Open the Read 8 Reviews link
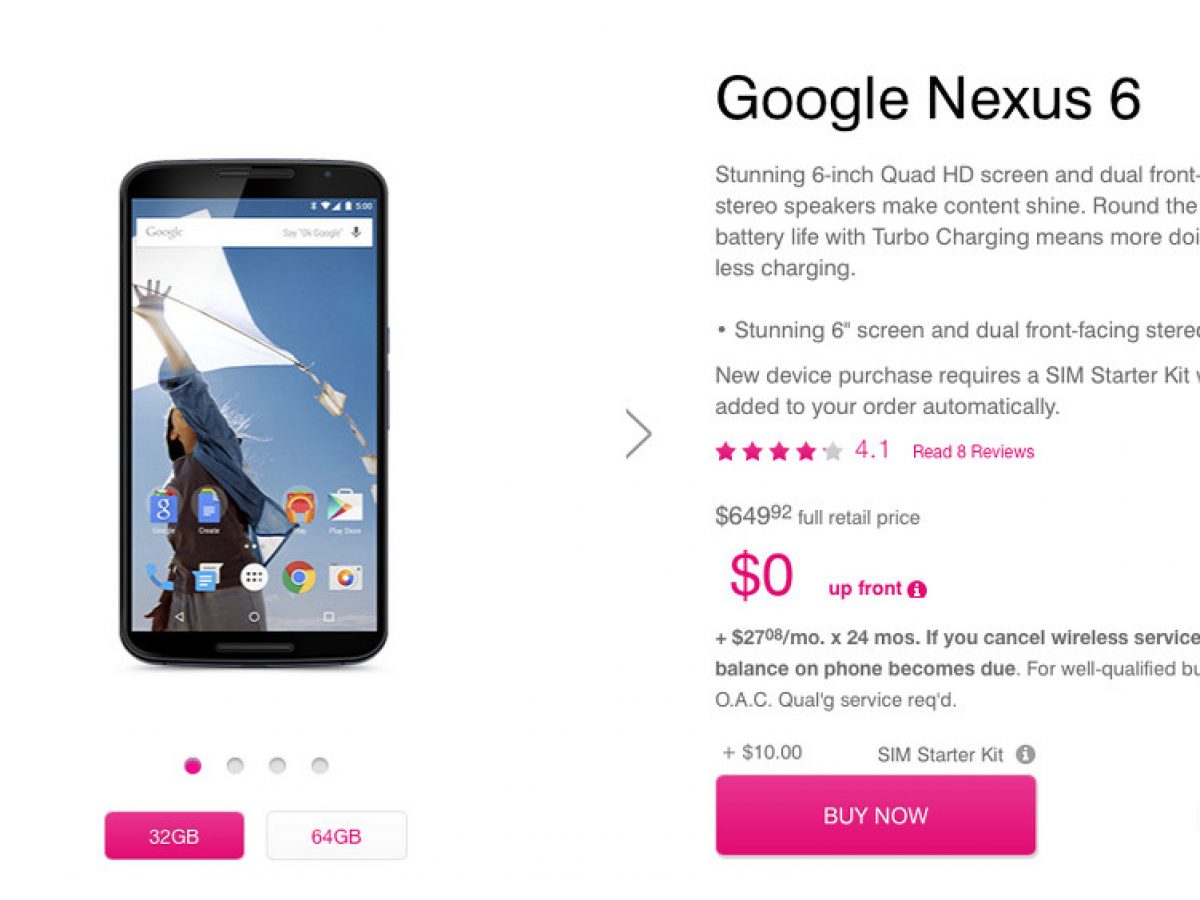 [x=973, y=452]
